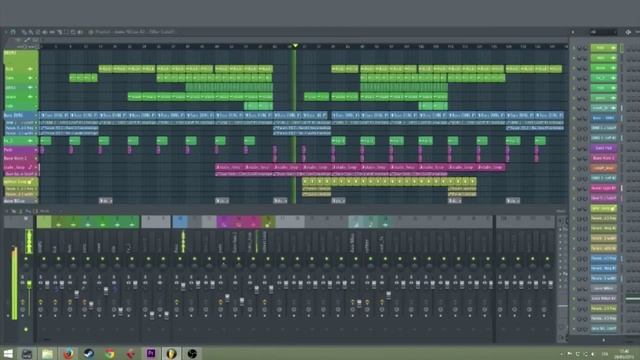This screenshot has width=640, height=360.
Task: Select the Slice tool in Playlist toolbar
Action: click(59, 31)
